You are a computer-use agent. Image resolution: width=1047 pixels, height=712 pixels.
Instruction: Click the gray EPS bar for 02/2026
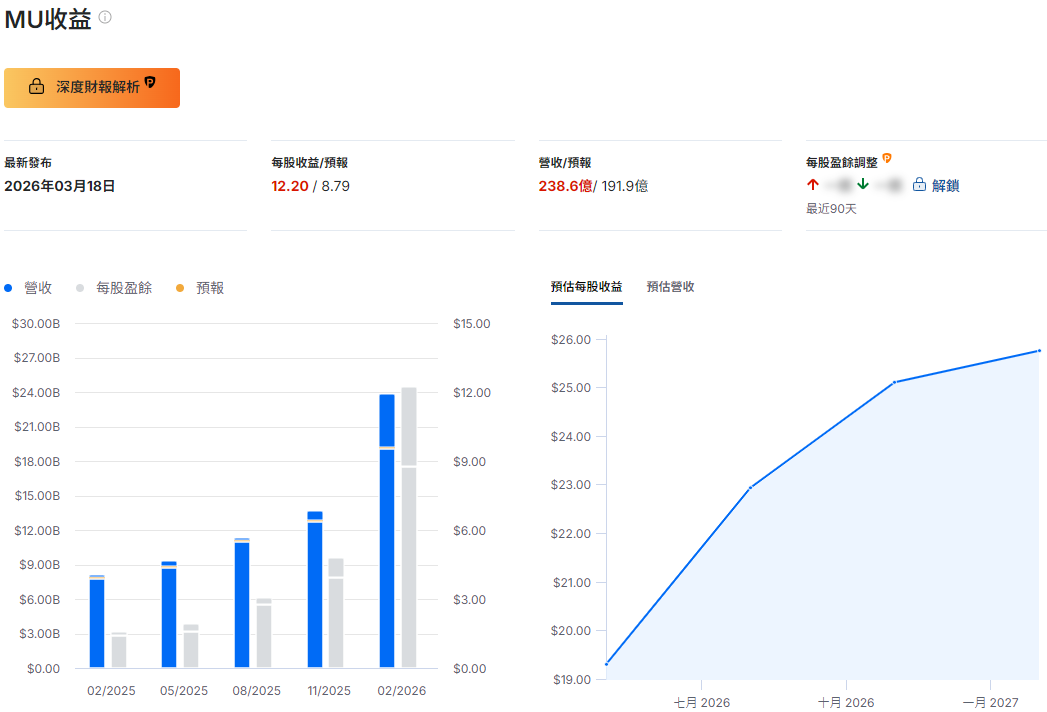tap(409, 528)
